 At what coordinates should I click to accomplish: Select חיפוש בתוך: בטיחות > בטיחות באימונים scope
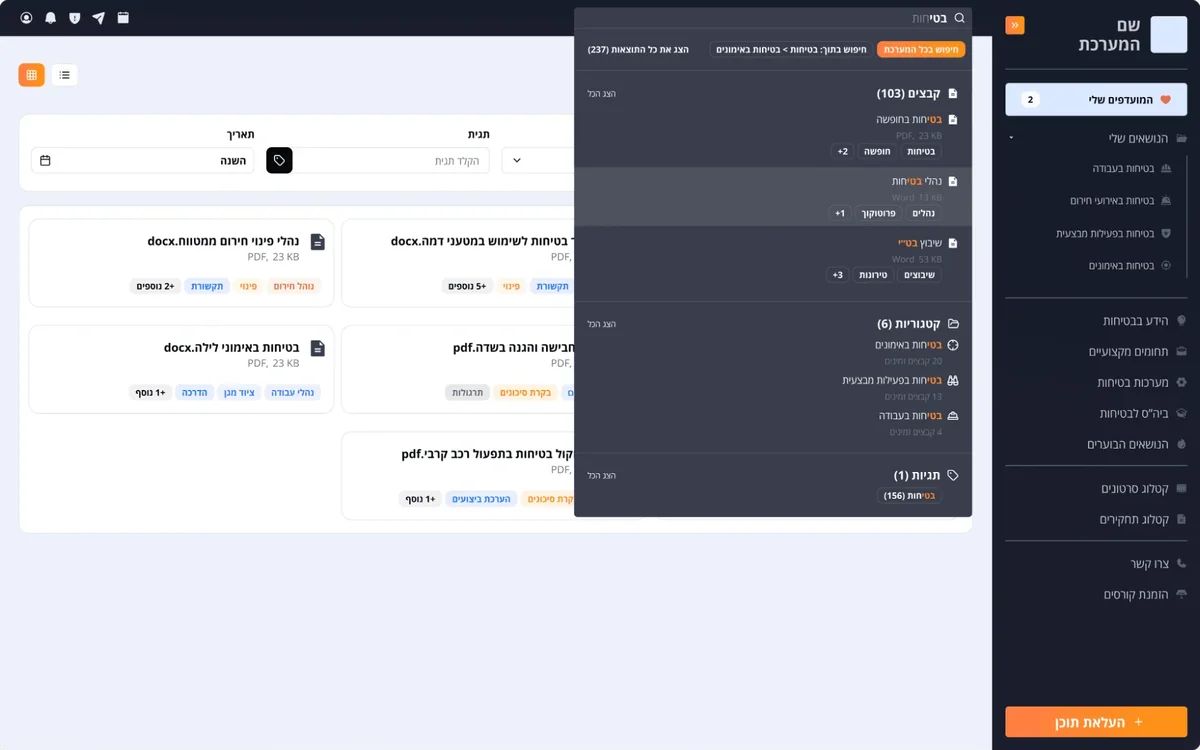coord(790,49)
